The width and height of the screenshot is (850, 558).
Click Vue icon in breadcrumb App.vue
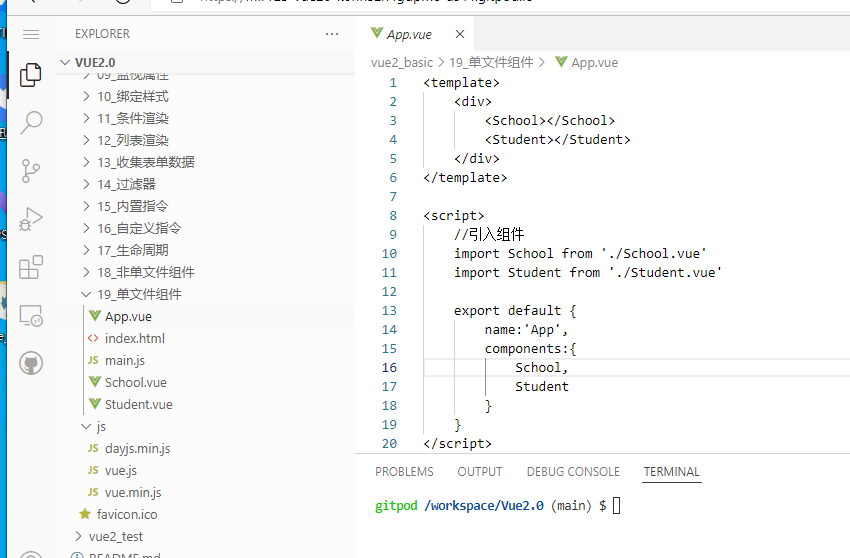[x=561, y=62]
